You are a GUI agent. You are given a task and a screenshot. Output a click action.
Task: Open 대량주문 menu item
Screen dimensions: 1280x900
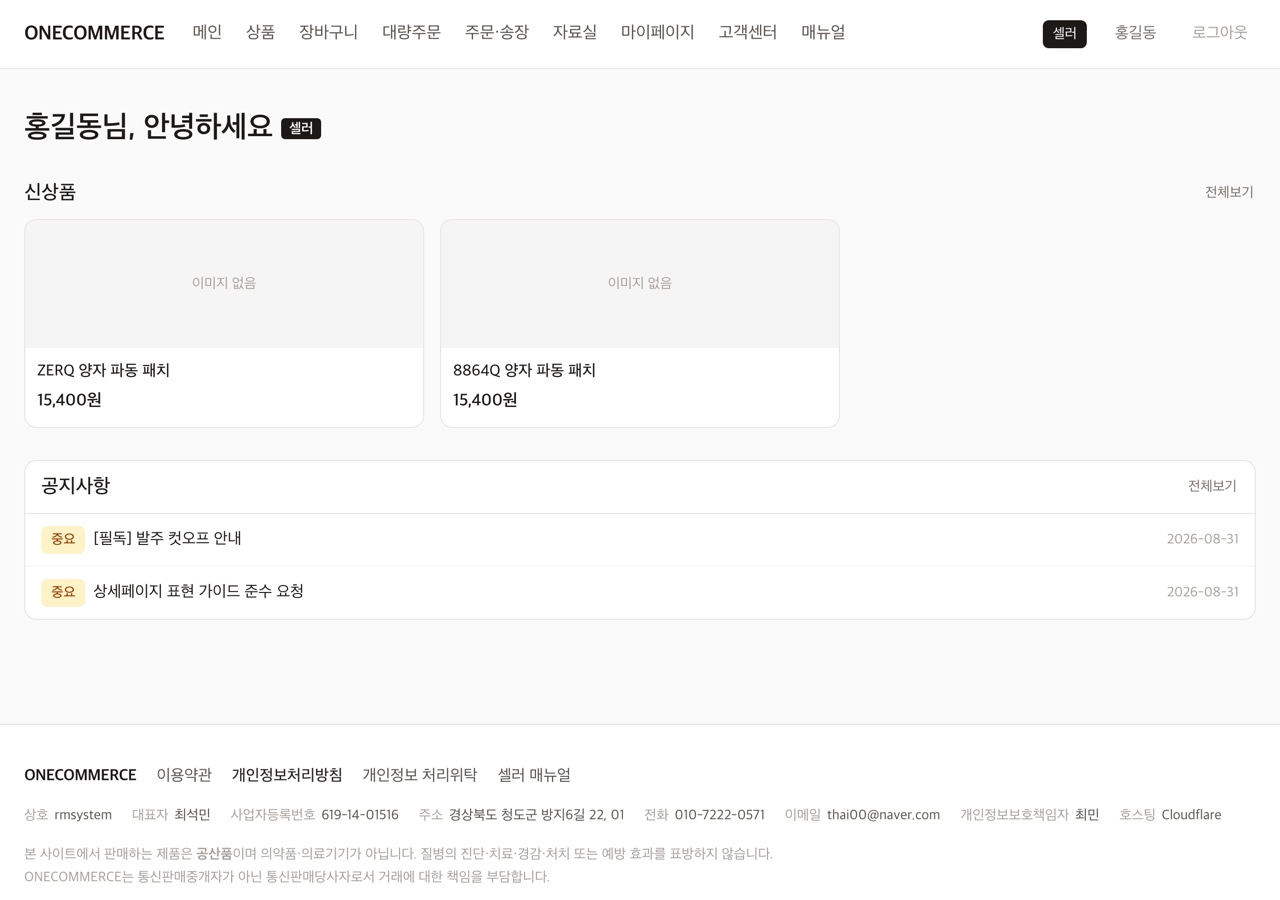(x=411, y=32)
